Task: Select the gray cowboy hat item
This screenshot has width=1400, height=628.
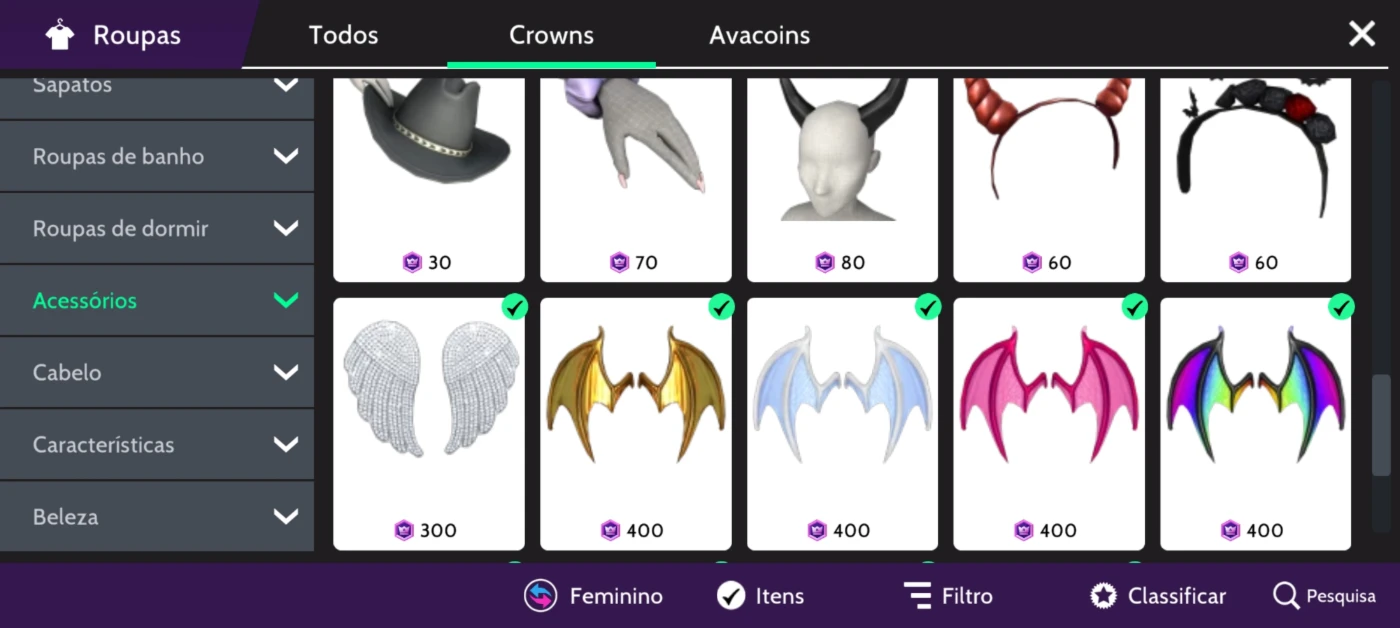Action: click(x=428, y=180)
